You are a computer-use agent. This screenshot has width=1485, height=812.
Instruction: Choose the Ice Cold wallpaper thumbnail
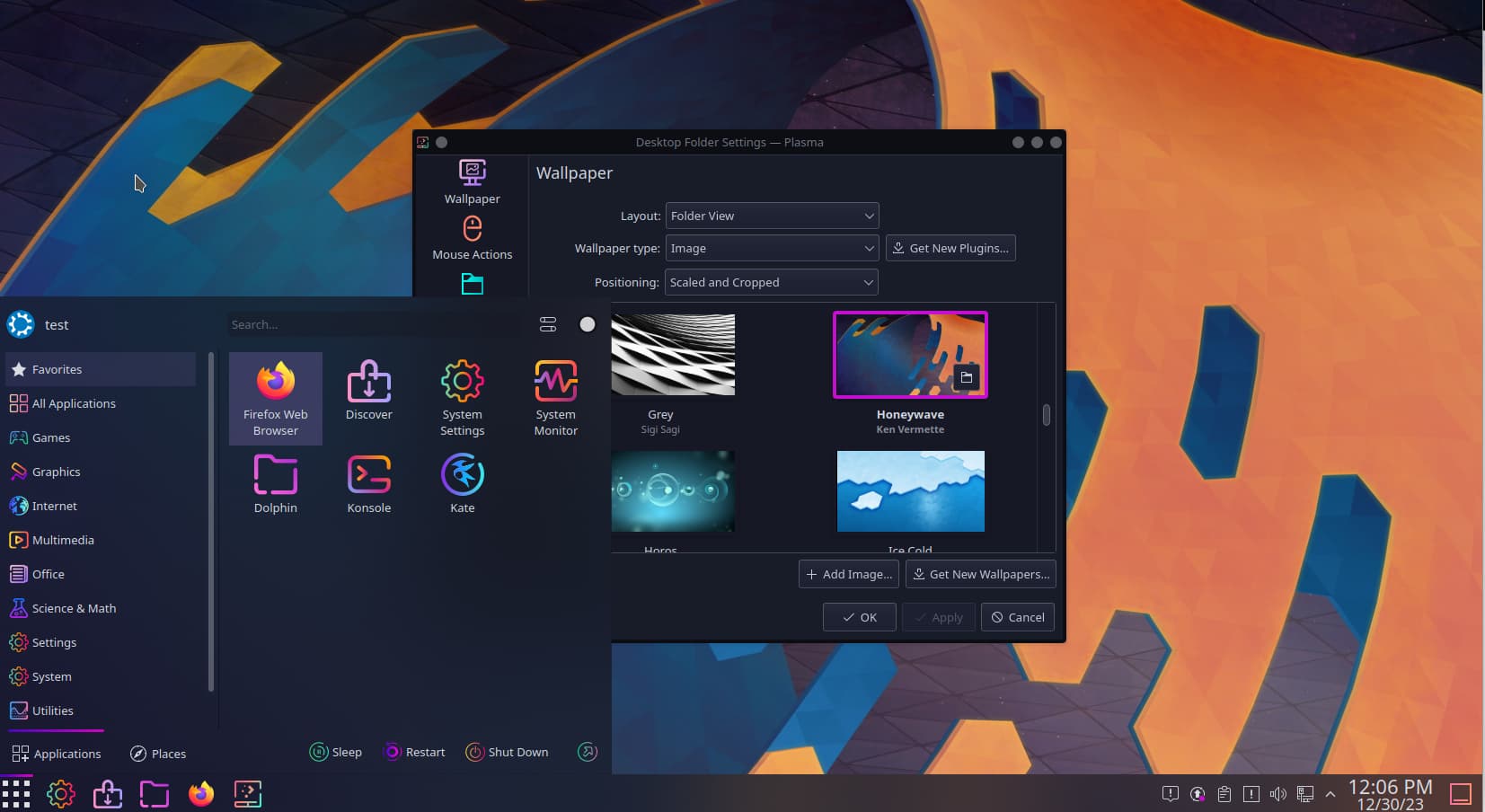(x=910, y=491)
